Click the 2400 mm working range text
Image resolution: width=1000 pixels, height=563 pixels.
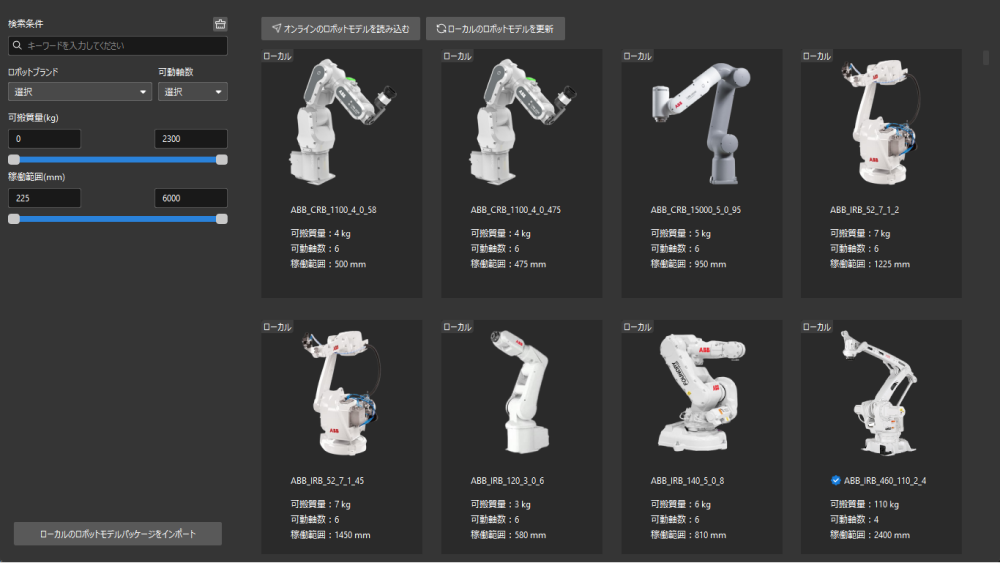click(x=892, y=535)
